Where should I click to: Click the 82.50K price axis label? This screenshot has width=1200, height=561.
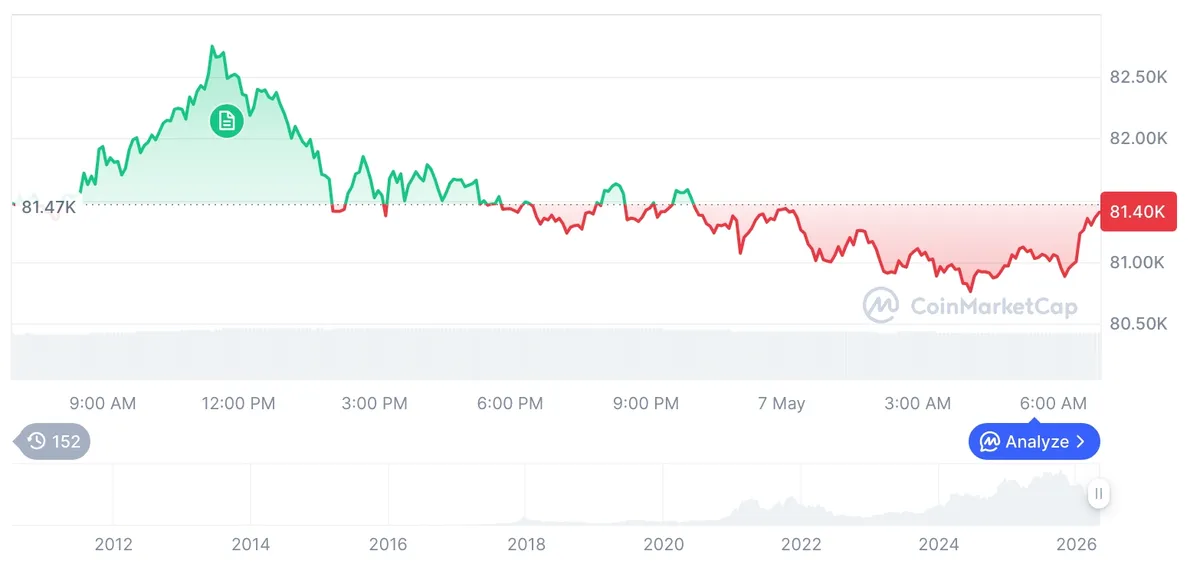1138,77
